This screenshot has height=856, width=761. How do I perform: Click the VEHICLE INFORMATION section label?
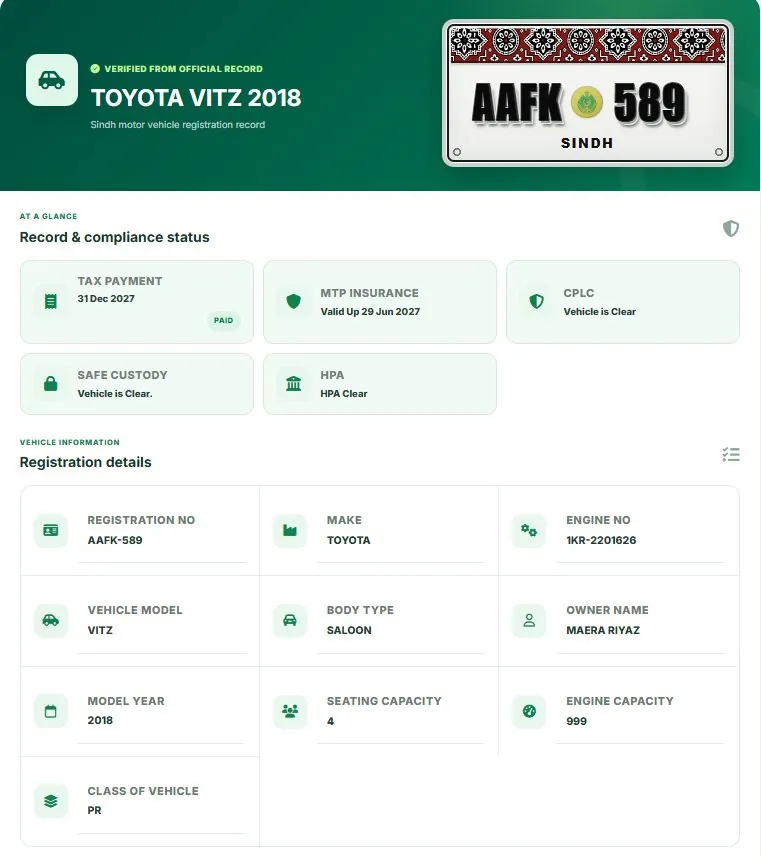pyautogui.click(x=69, y=442)
